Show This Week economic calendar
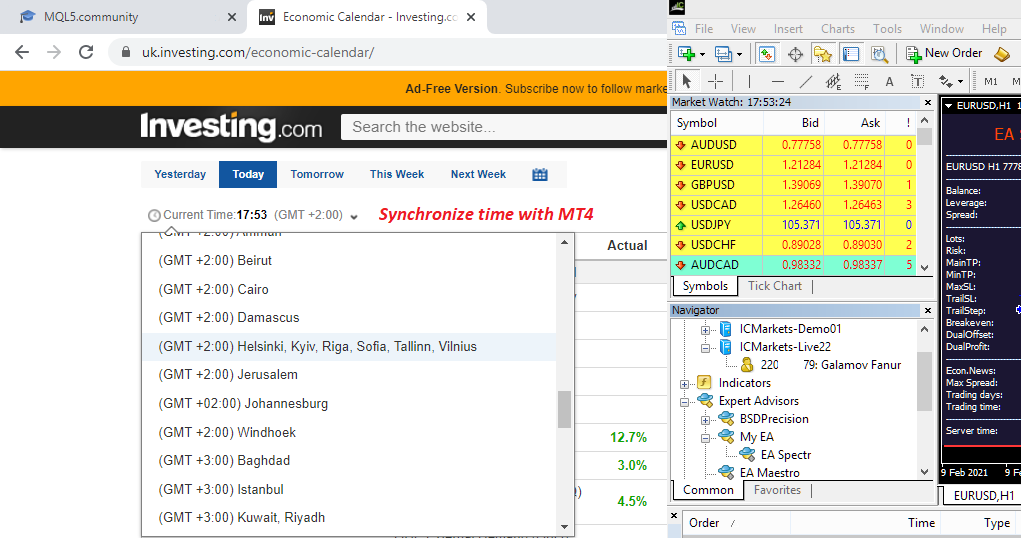The image size is (1021, 538). coord(397,175)
